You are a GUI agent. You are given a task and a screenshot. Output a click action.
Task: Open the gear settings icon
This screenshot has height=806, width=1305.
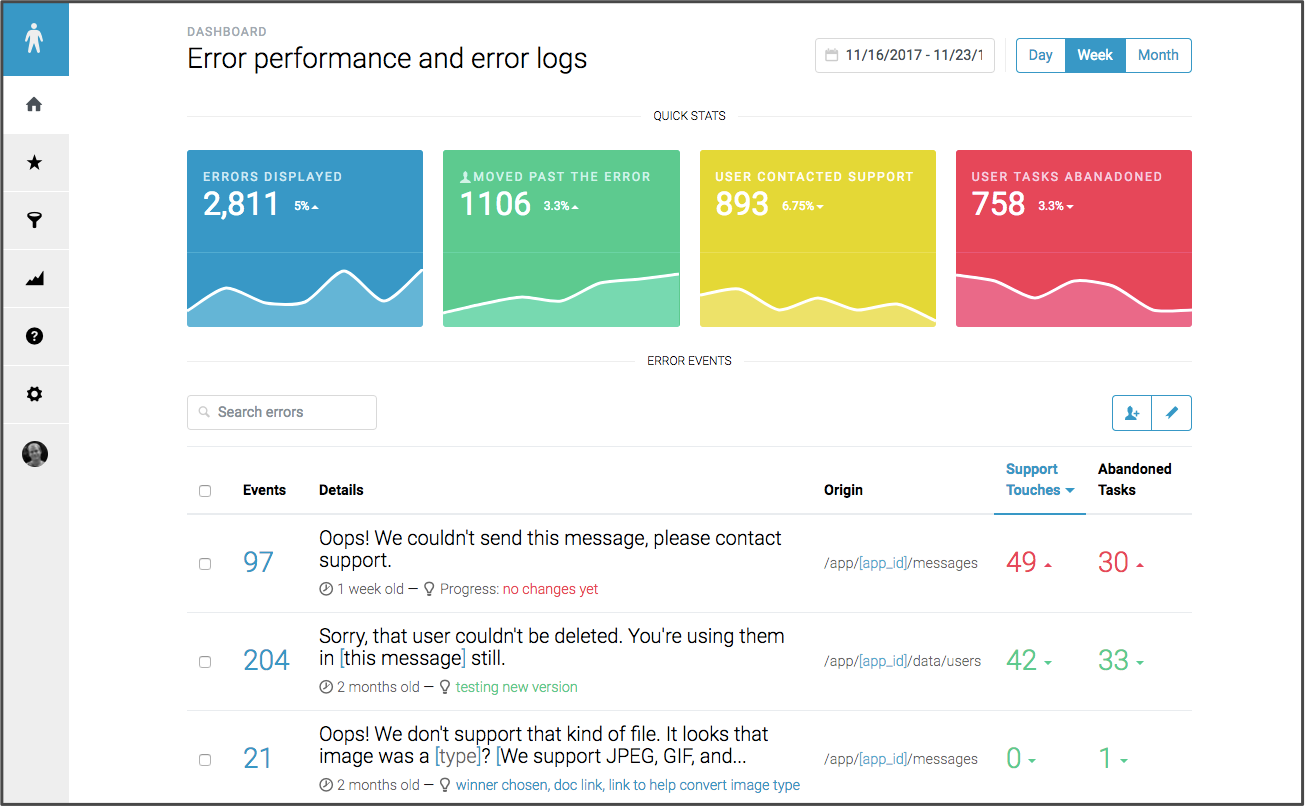[x=35, y=394]
